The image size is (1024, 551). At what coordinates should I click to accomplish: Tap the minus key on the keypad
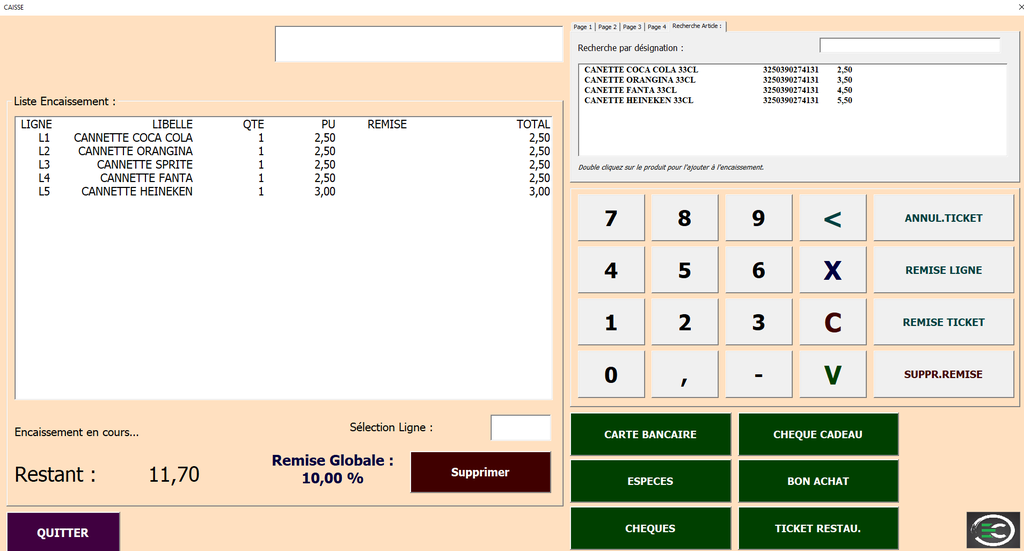tap(758, 375)
